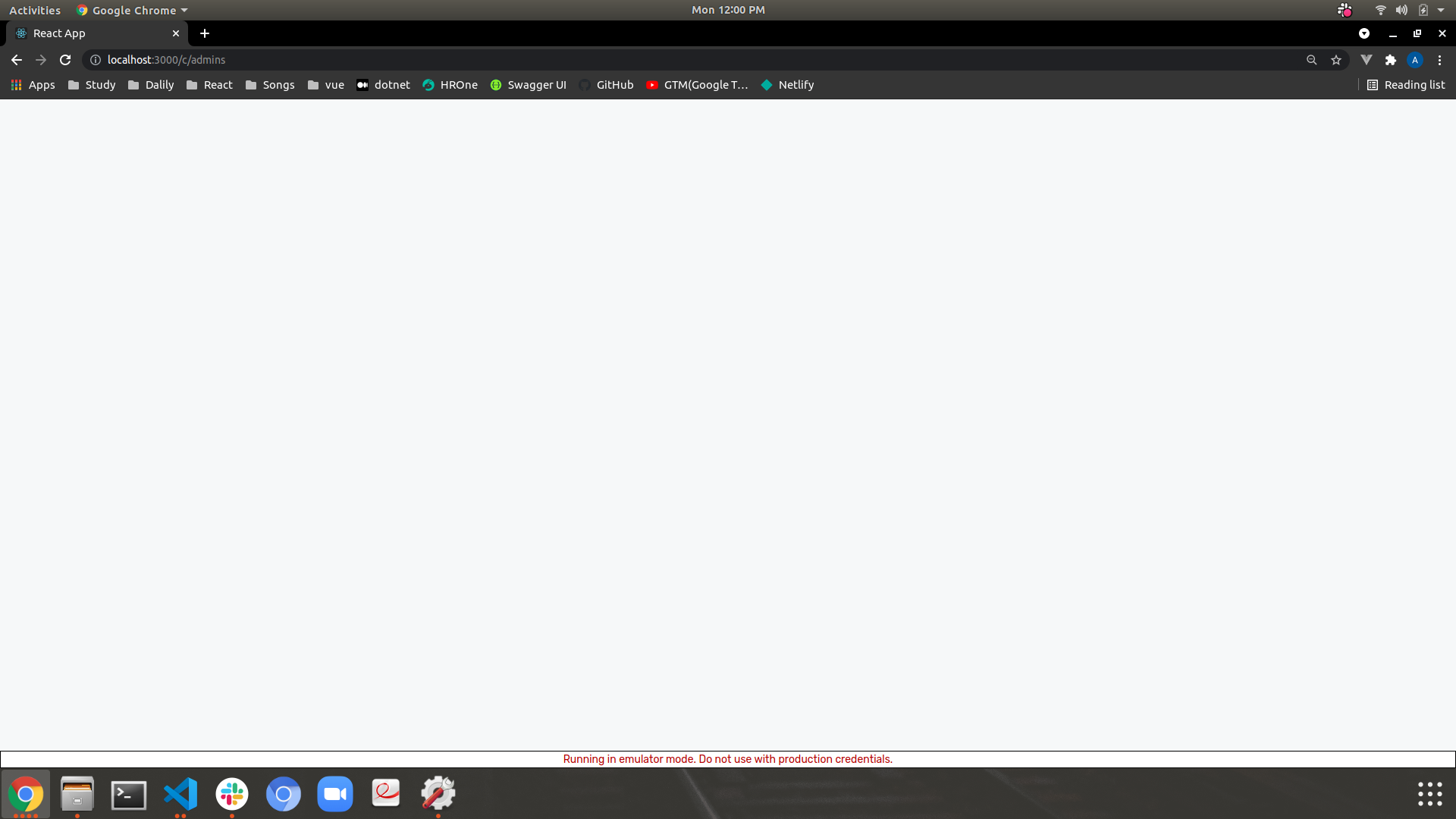
Task: Go back to previous page
Action: click(x=17, y=60)
